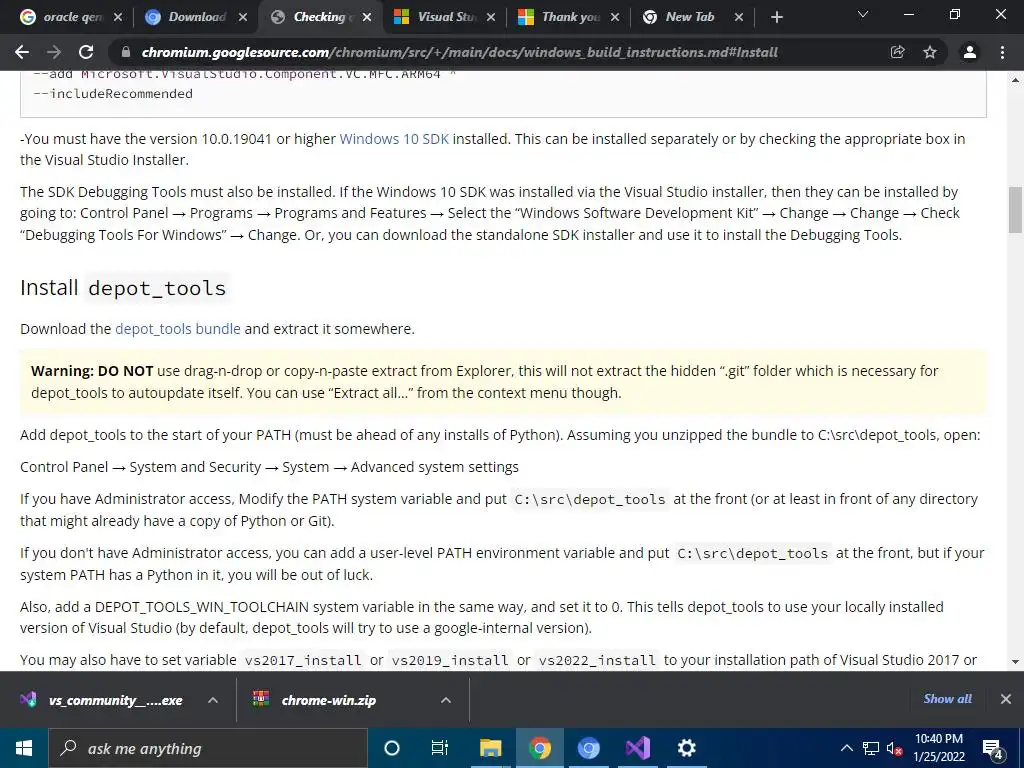Share this page icon
Screen dimensions: 1024x768
(x=897, y=52)
